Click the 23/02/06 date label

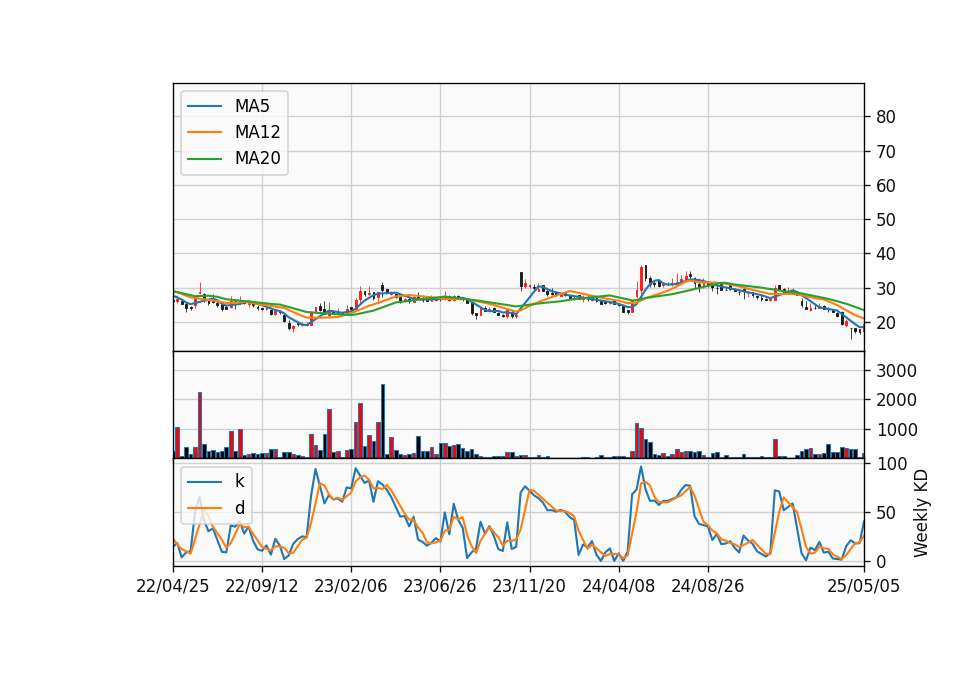[351, 586]
